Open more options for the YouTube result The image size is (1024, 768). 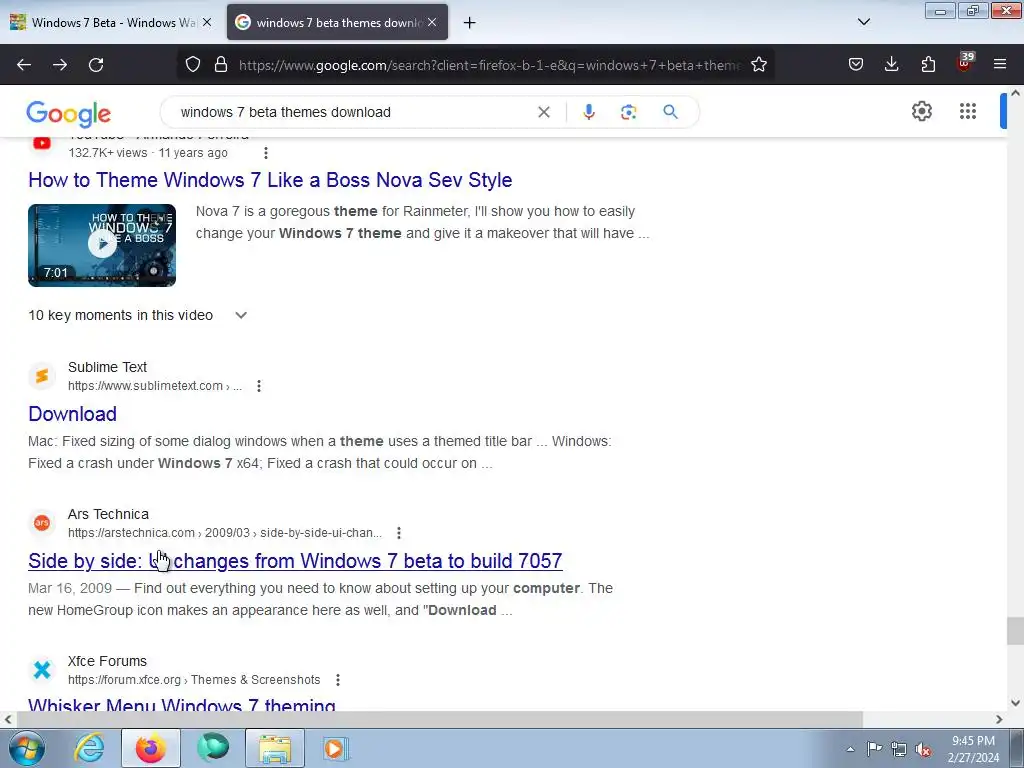pos(265,153)
